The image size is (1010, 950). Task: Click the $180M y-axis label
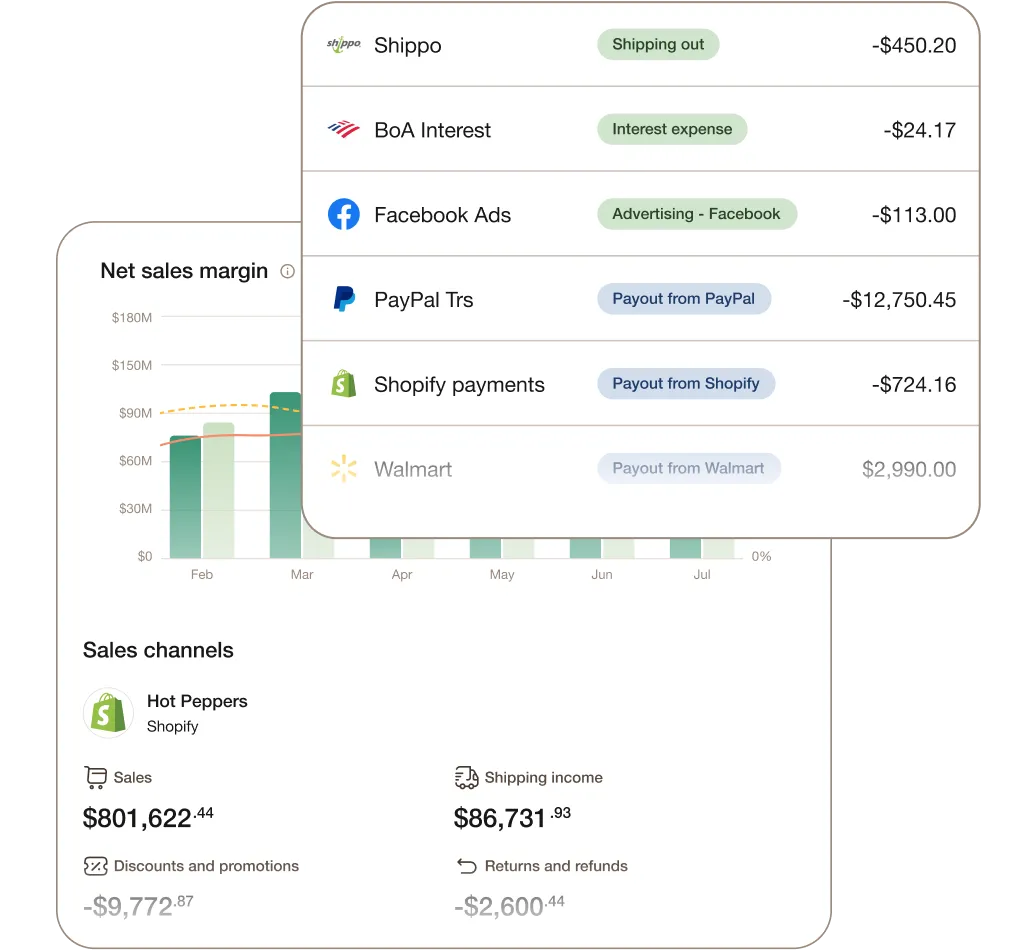pos(131,318)
